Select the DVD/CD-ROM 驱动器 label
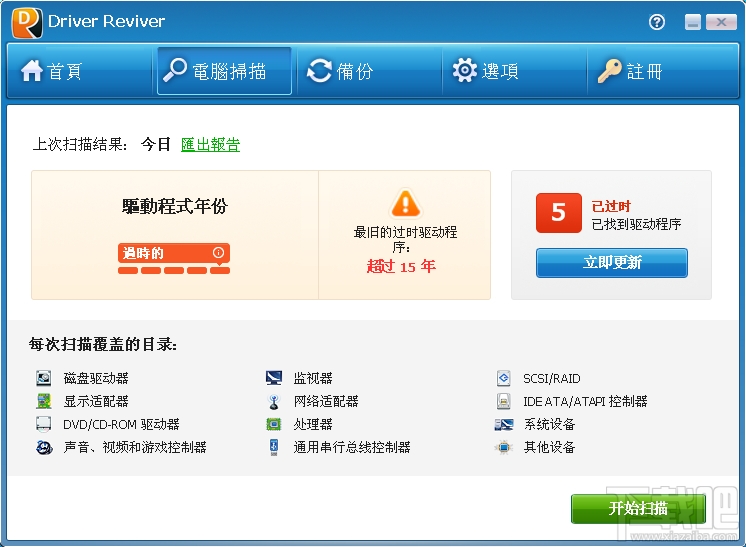 pyautogui.click(x=121, y=424)
